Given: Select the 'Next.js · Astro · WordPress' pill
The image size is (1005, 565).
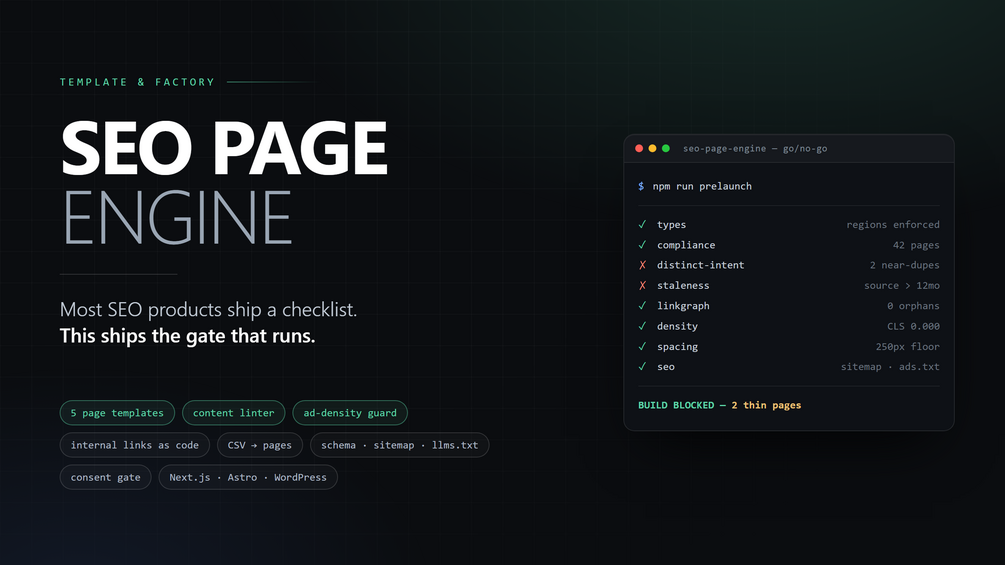Looking at the screenshot, I should point(248,477).
